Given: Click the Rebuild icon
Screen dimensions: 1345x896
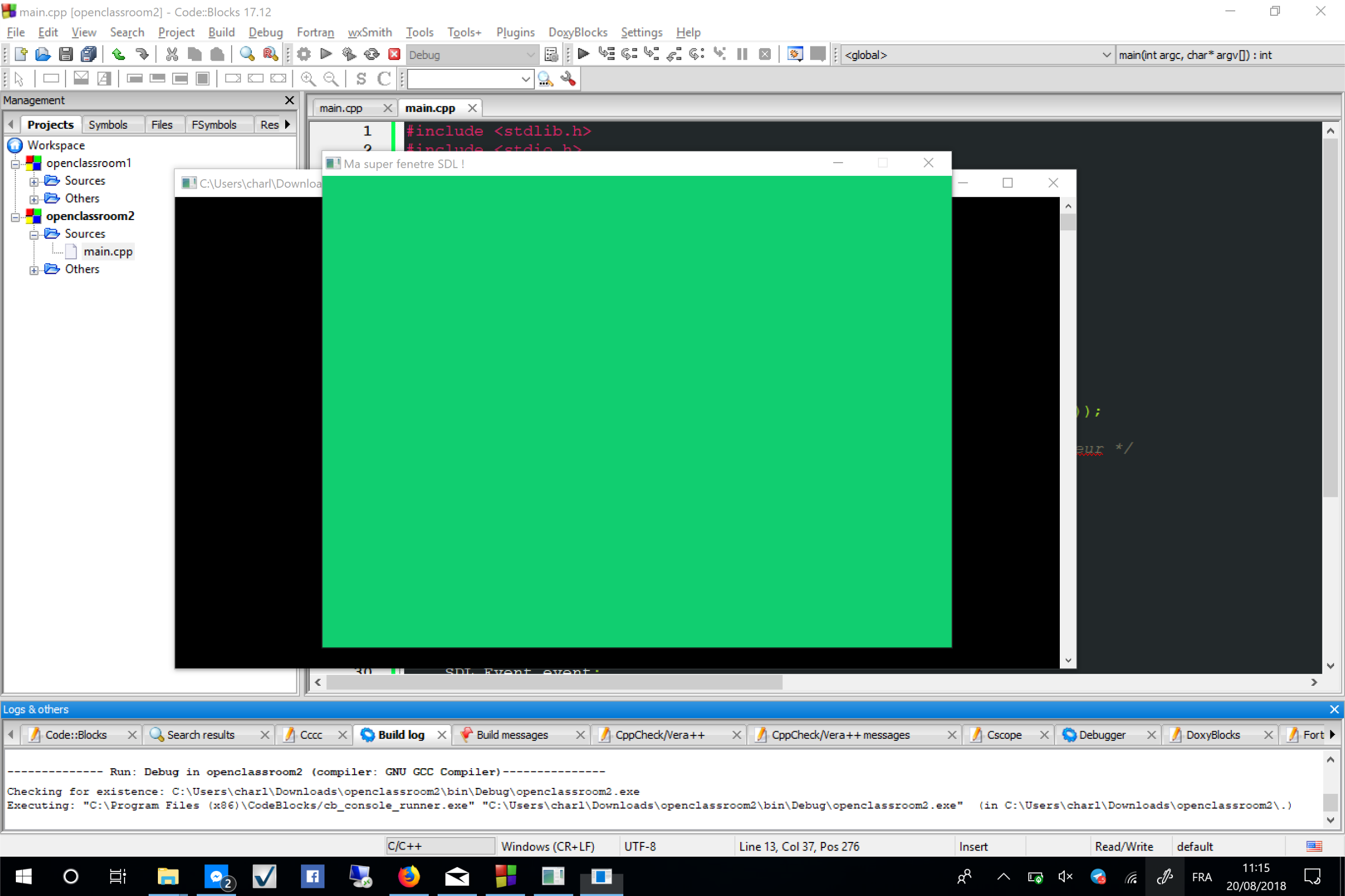Looking at the screenshot, I should point(371,54).
